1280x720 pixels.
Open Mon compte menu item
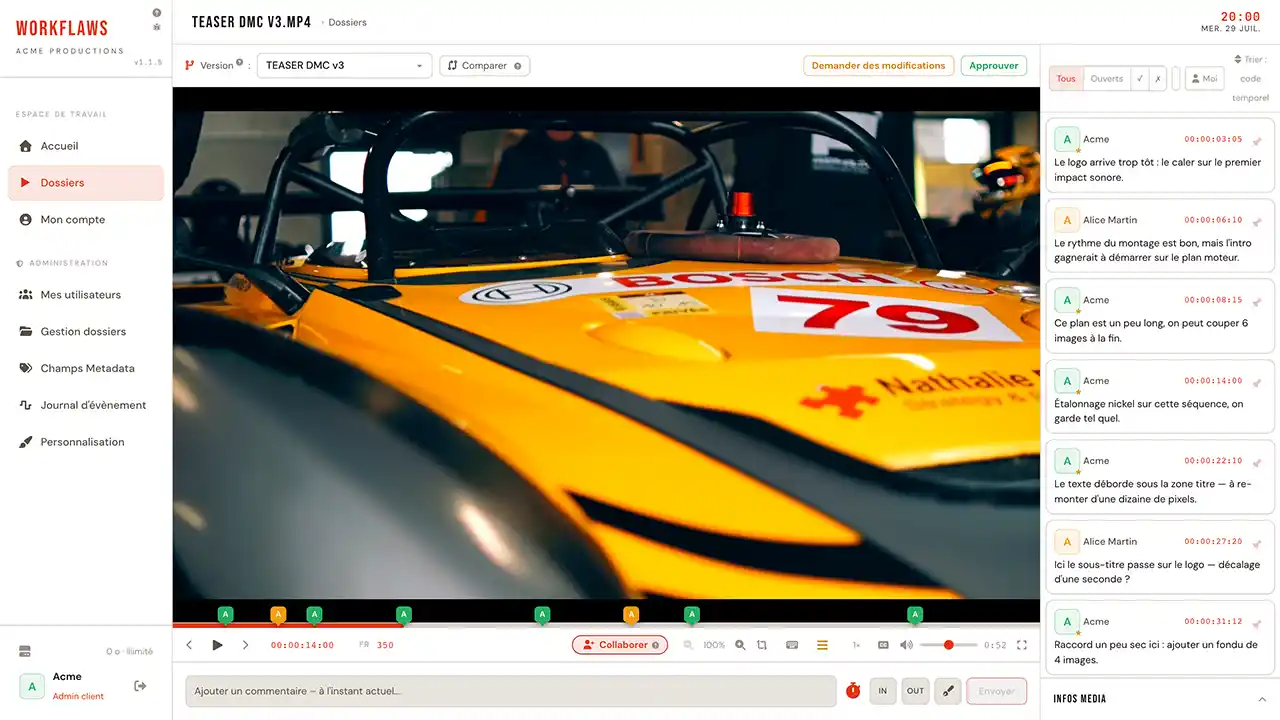pos(86,220)
